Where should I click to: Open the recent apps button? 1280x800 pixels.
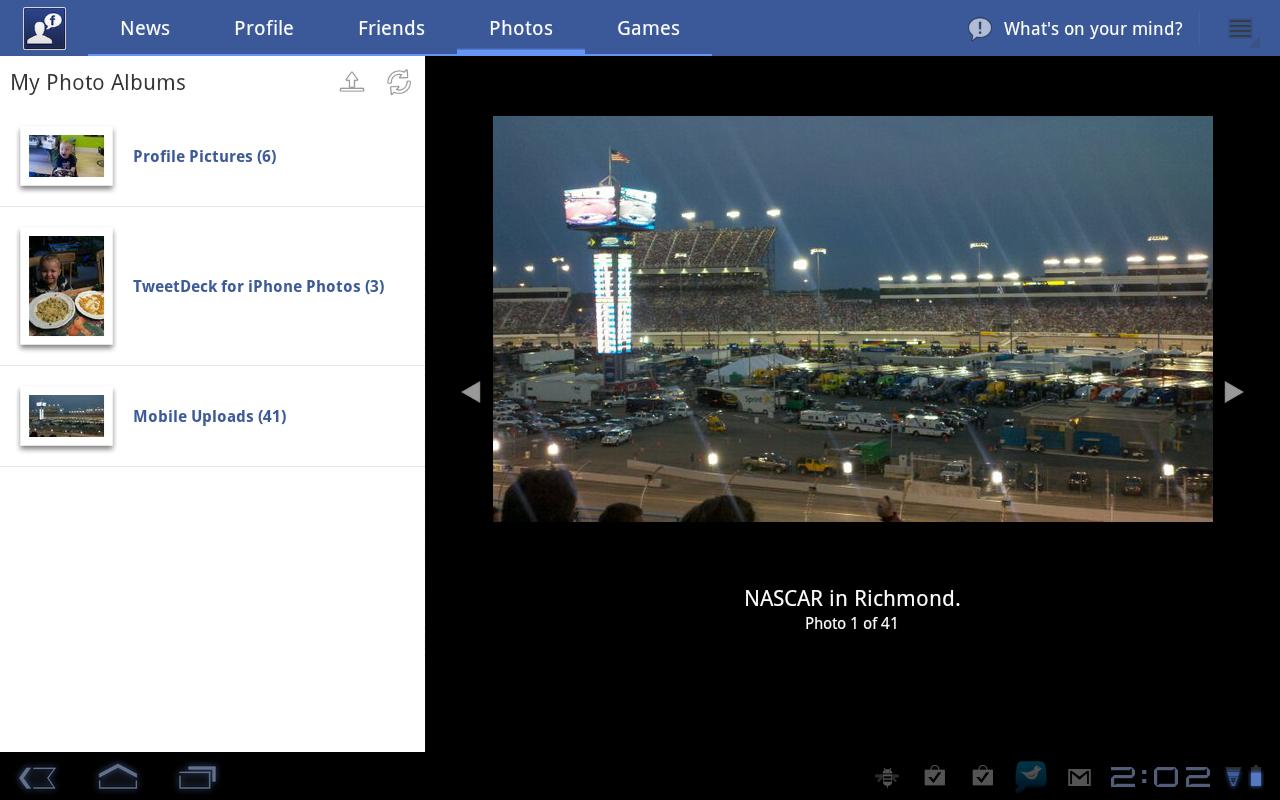197,777
